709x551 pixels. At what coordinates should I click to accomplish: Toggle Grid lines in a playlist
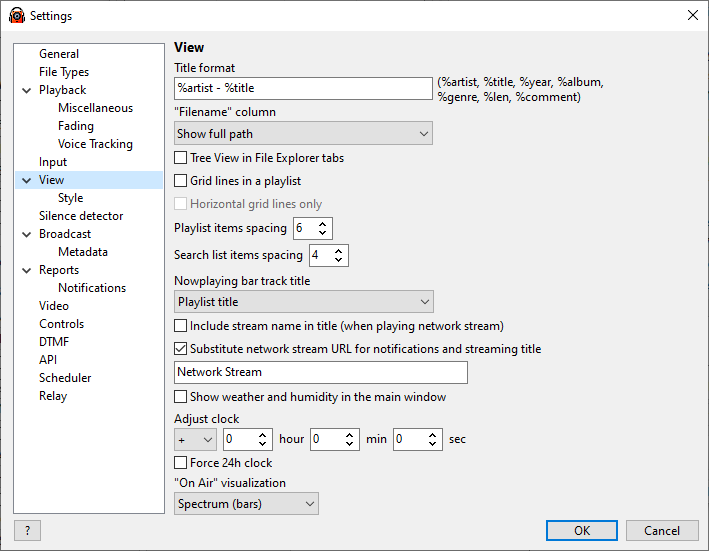180,181
